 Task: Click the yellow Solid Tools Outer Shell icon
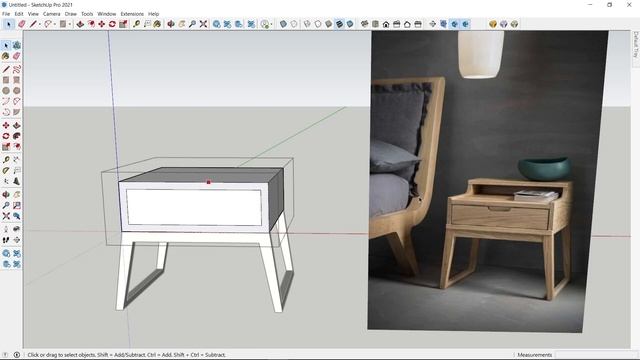click(x=493, y=24)
